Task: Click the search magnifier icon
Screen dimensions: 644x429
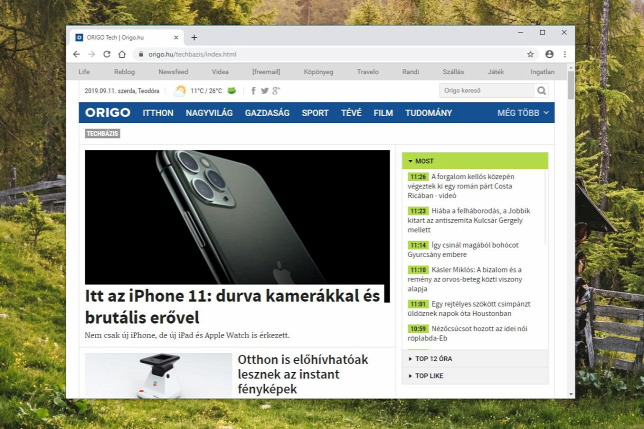Action: pos(541,91)
